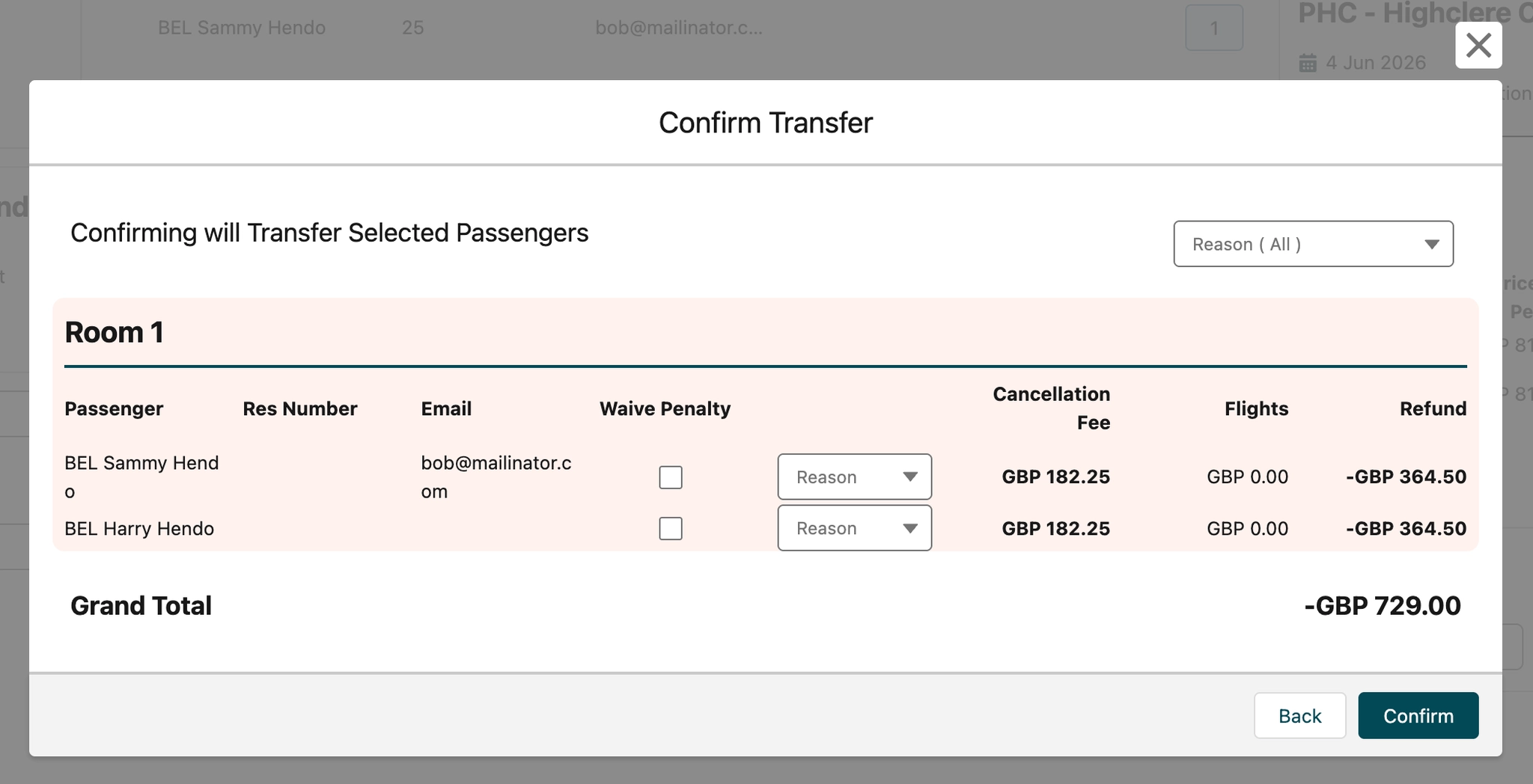Select the Grand Total amount -GBP 729.00
1533x784 pixels.
point(1382,606)
